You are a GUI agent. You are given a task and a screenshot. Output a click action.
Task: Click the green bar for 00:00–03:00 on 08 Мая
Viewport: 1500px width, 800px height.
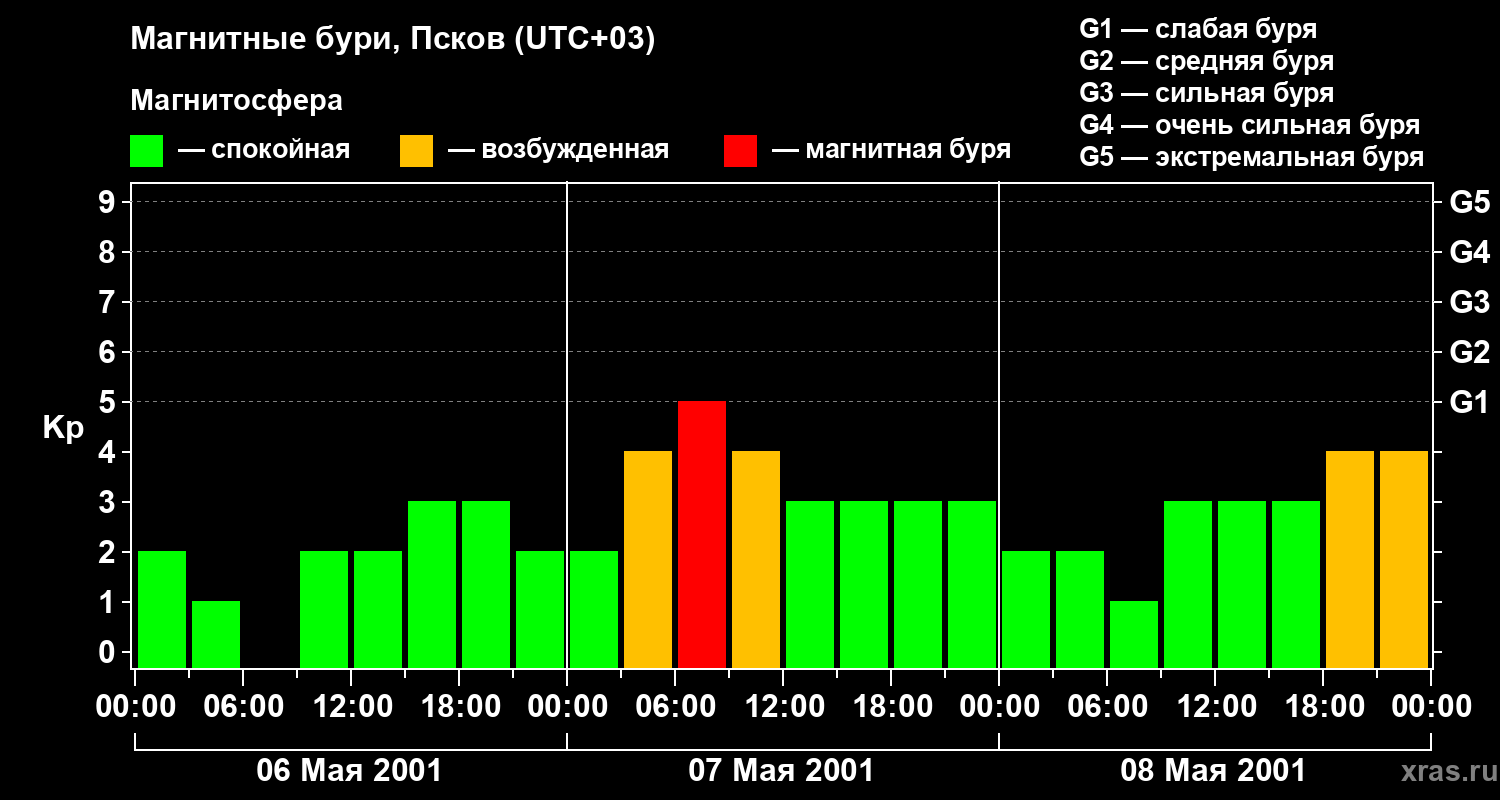coord(1026,609)
